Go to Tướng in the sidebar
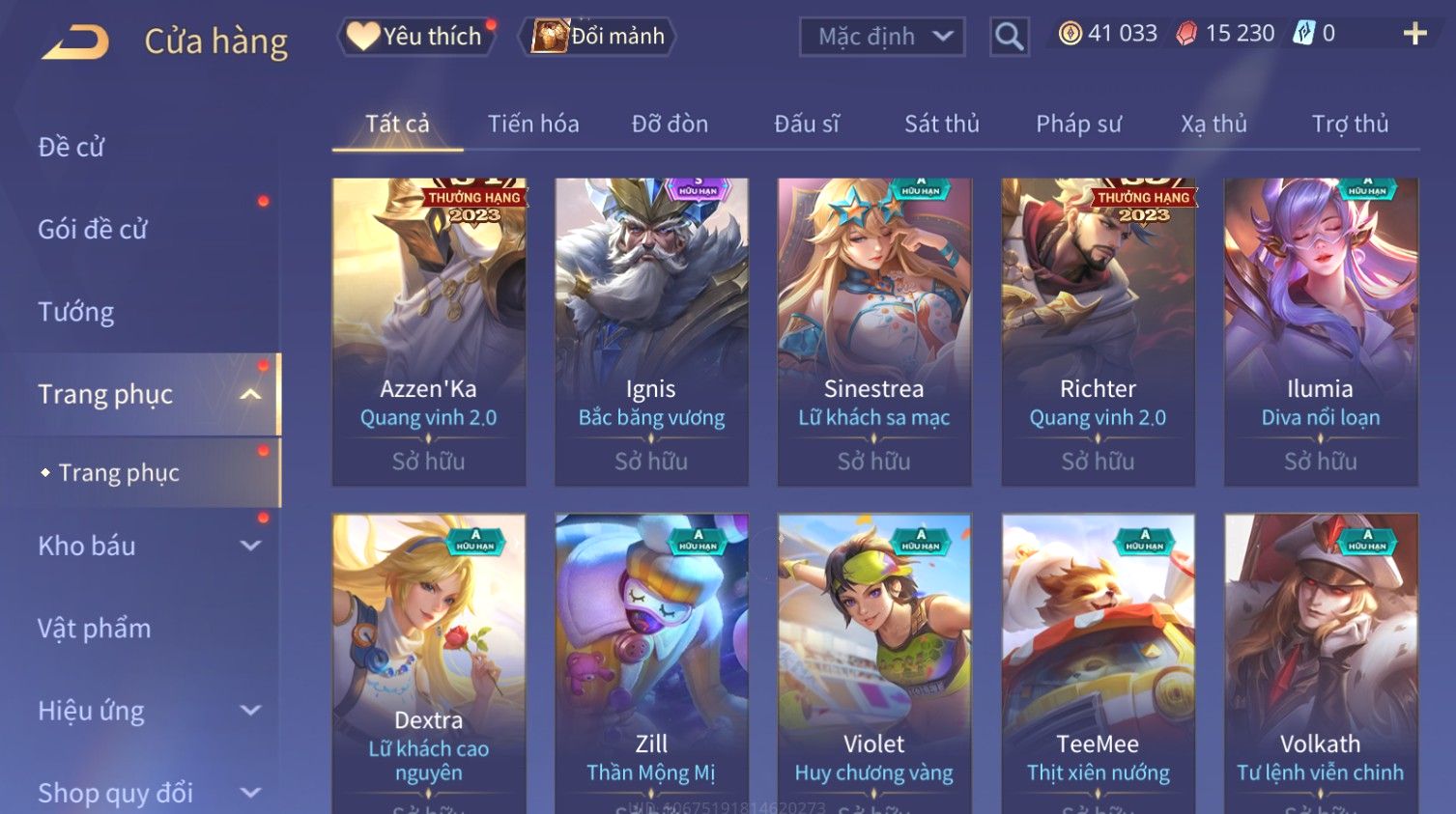Viewport: 1456px width, 814px height. pos(76,312)
